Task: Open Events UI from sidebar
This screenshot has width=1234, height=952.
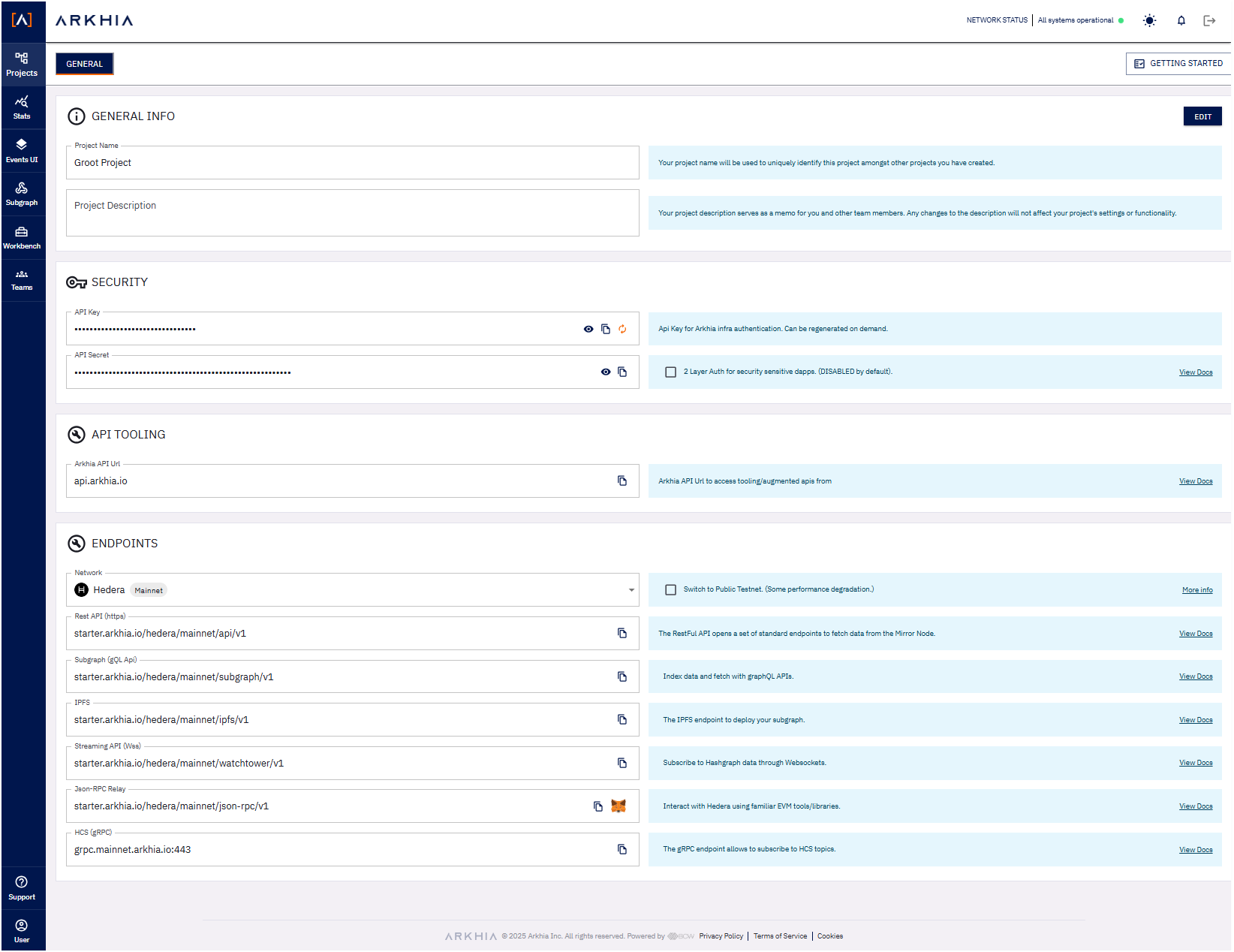Action: [22, 151]
